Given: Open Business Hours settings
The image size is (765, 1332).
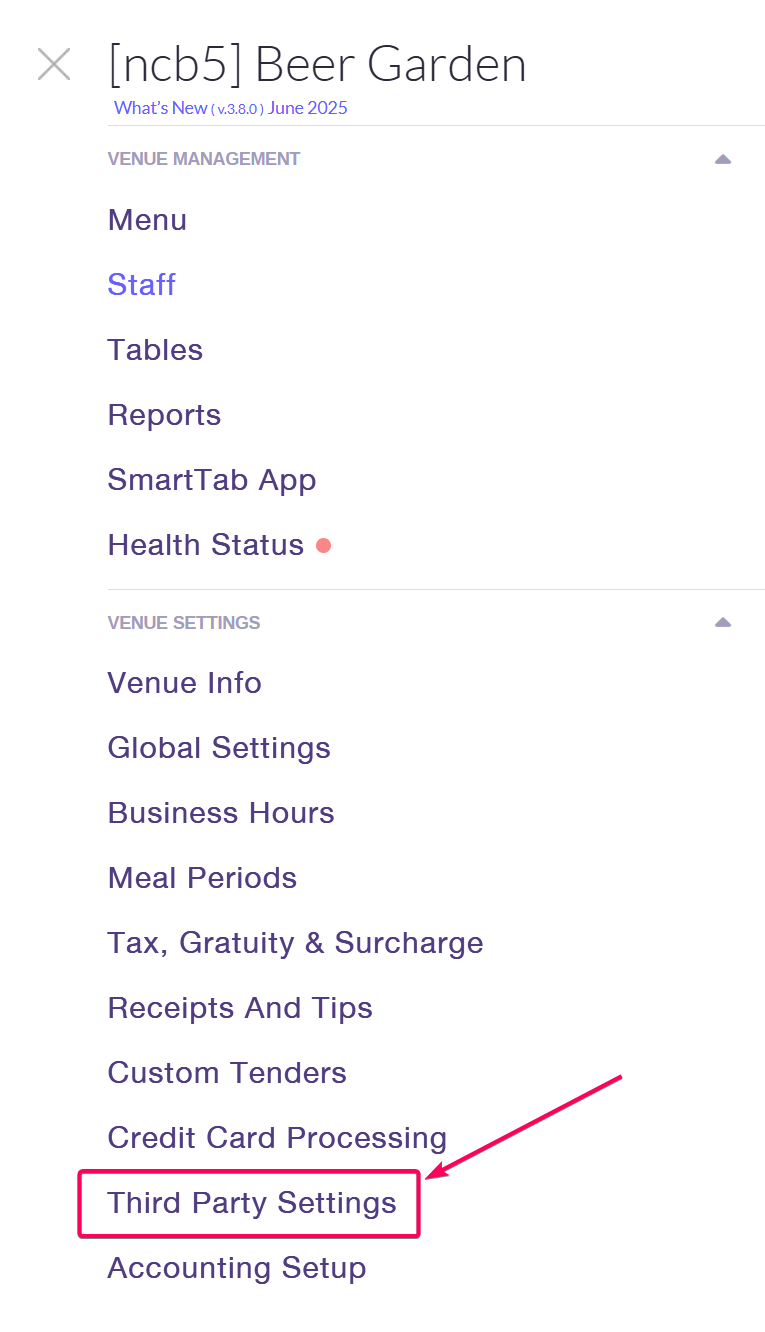Looking at the screenshot, I should (221, 813).
